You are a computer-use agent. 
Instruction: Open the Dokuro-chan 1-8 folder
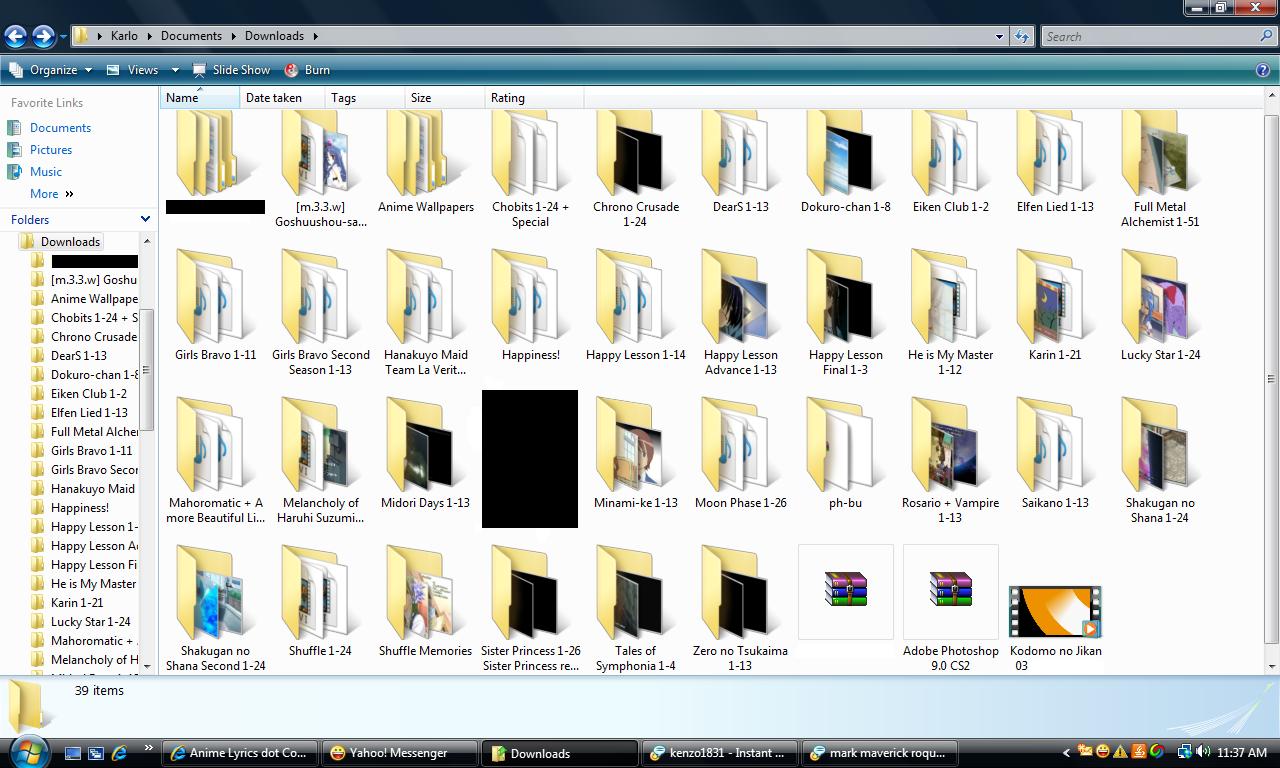(x=845, y=162)
